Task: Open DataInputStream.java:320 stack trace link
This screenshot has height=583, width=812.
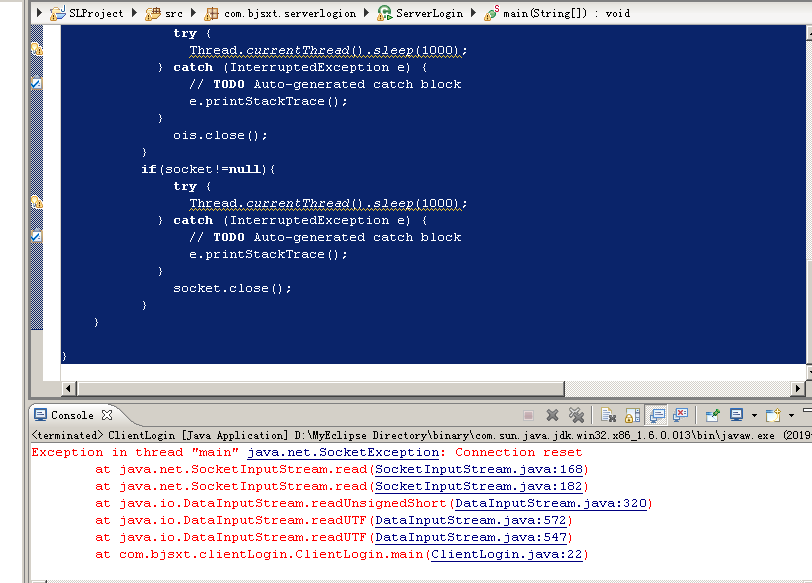Action: point(551,504)
